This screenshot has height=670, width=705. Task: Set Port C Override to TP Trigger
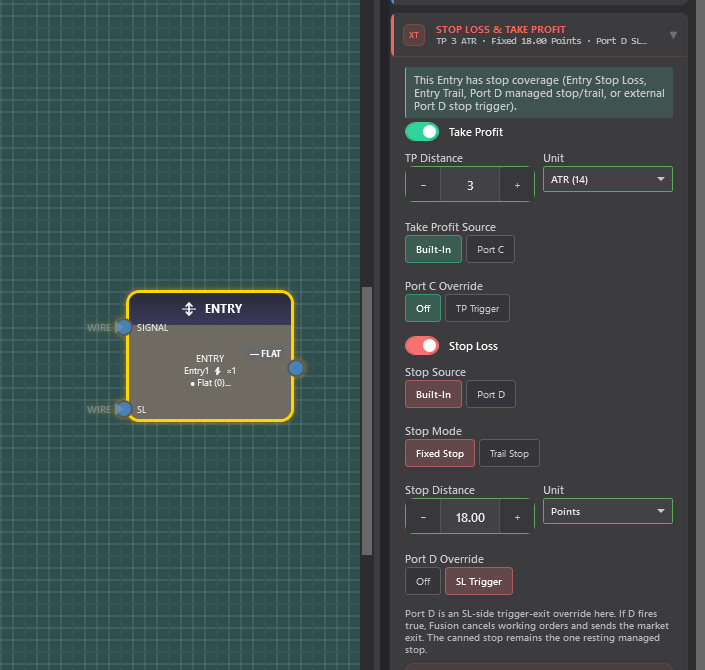pyautogui.click(x=477, y=308)
